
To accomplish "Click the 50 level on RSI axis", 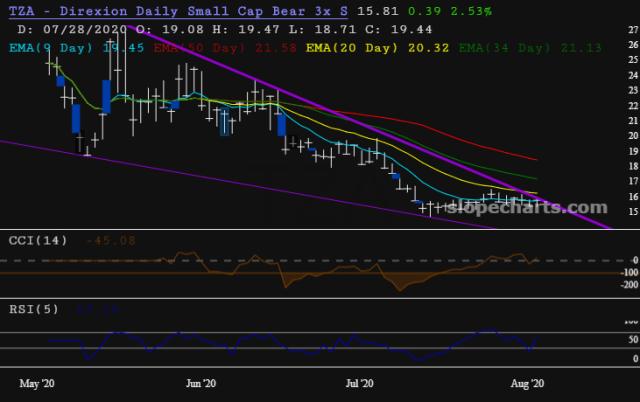I will coord(630,341).
